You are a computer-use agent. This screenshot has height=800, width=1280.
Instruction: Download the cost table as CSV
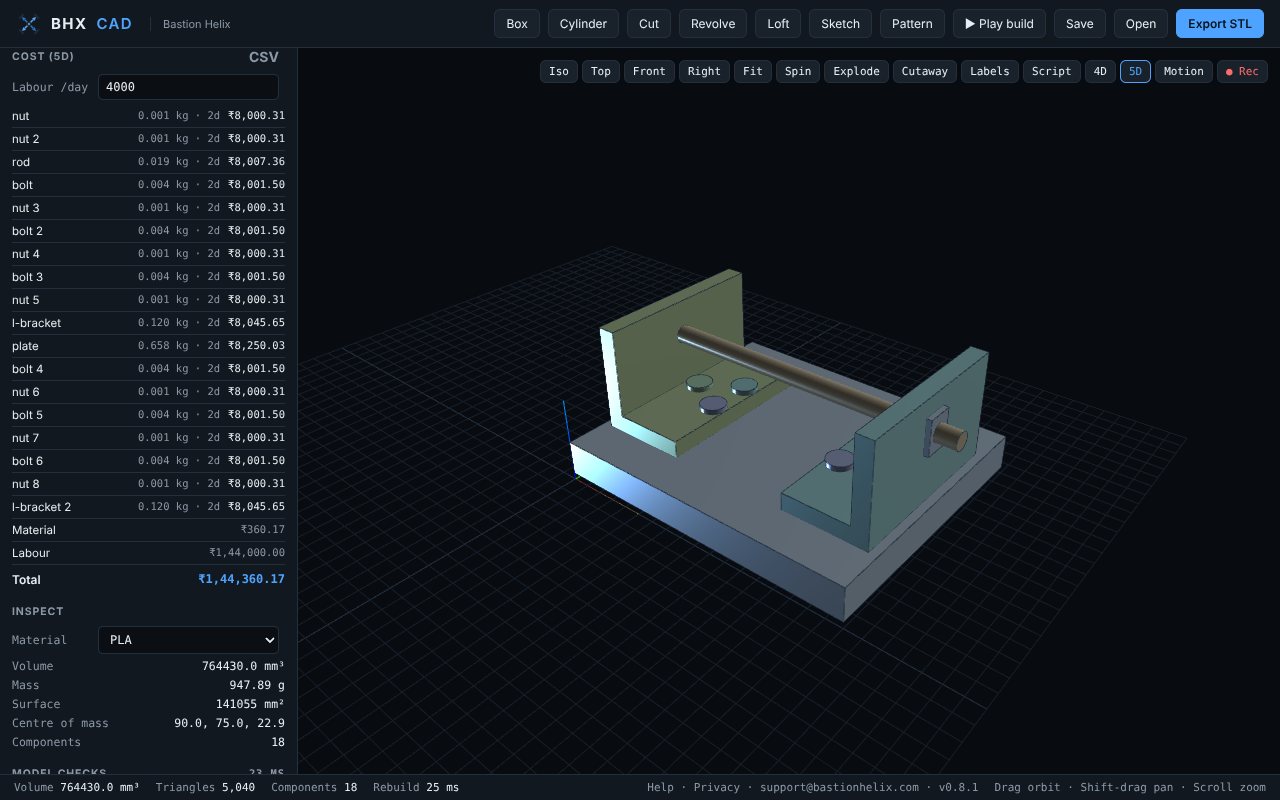[x=264, y=57]
